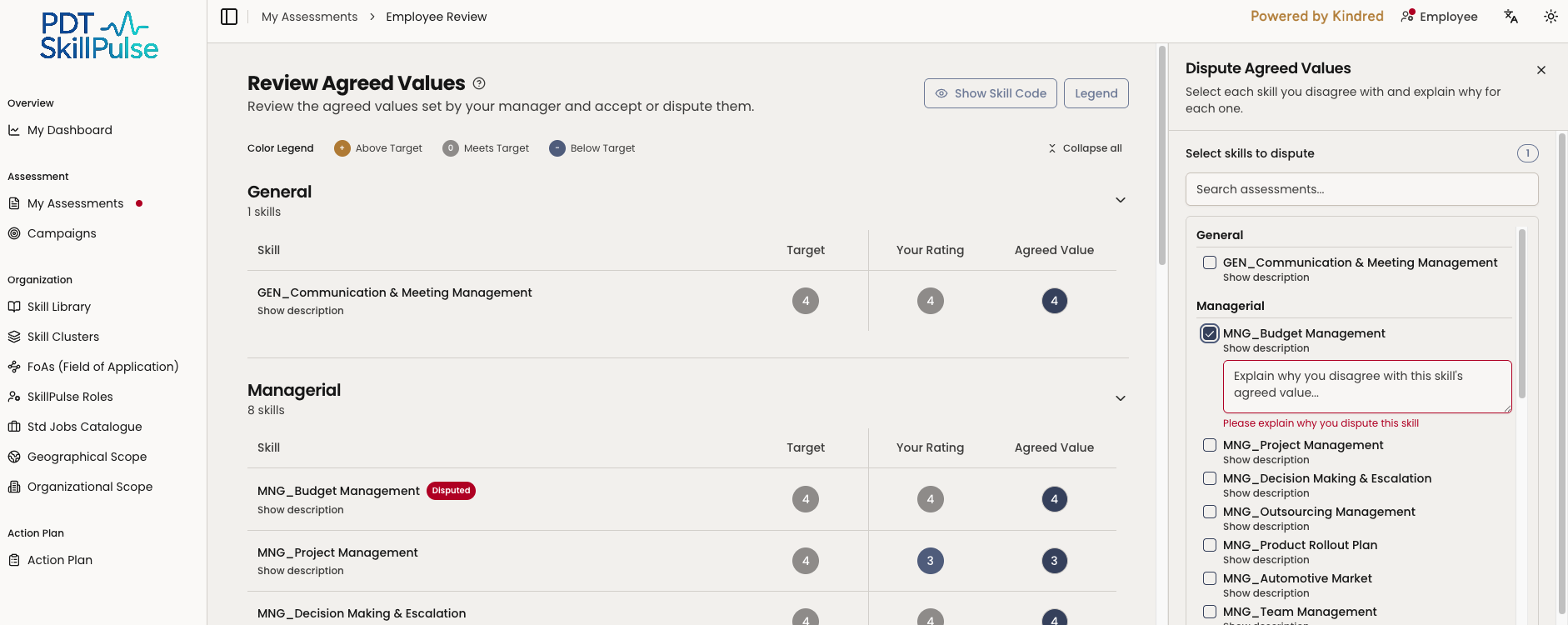Show description under MNG_Product Rollout Plan
1568x625 pixels.
pyautogui.click(x=1266, y=560)
